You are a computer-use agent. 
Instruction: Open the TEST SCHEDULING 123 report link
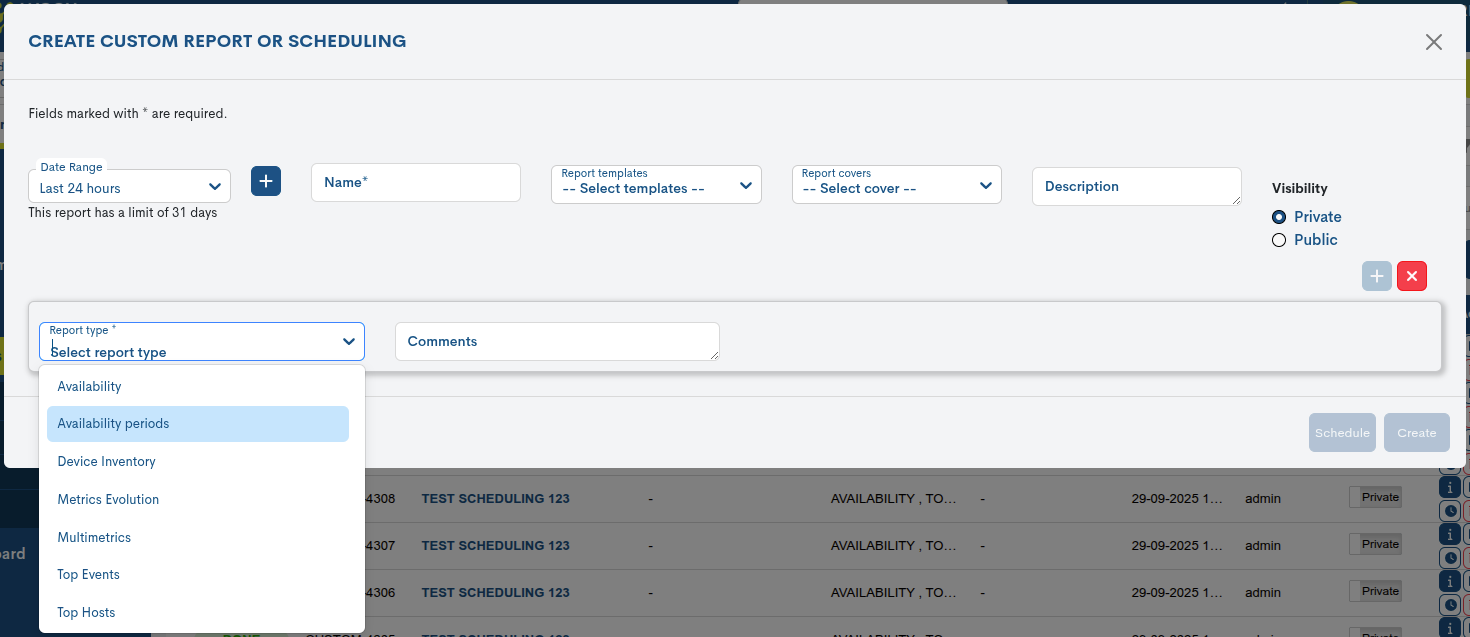[x=494, y=498]
